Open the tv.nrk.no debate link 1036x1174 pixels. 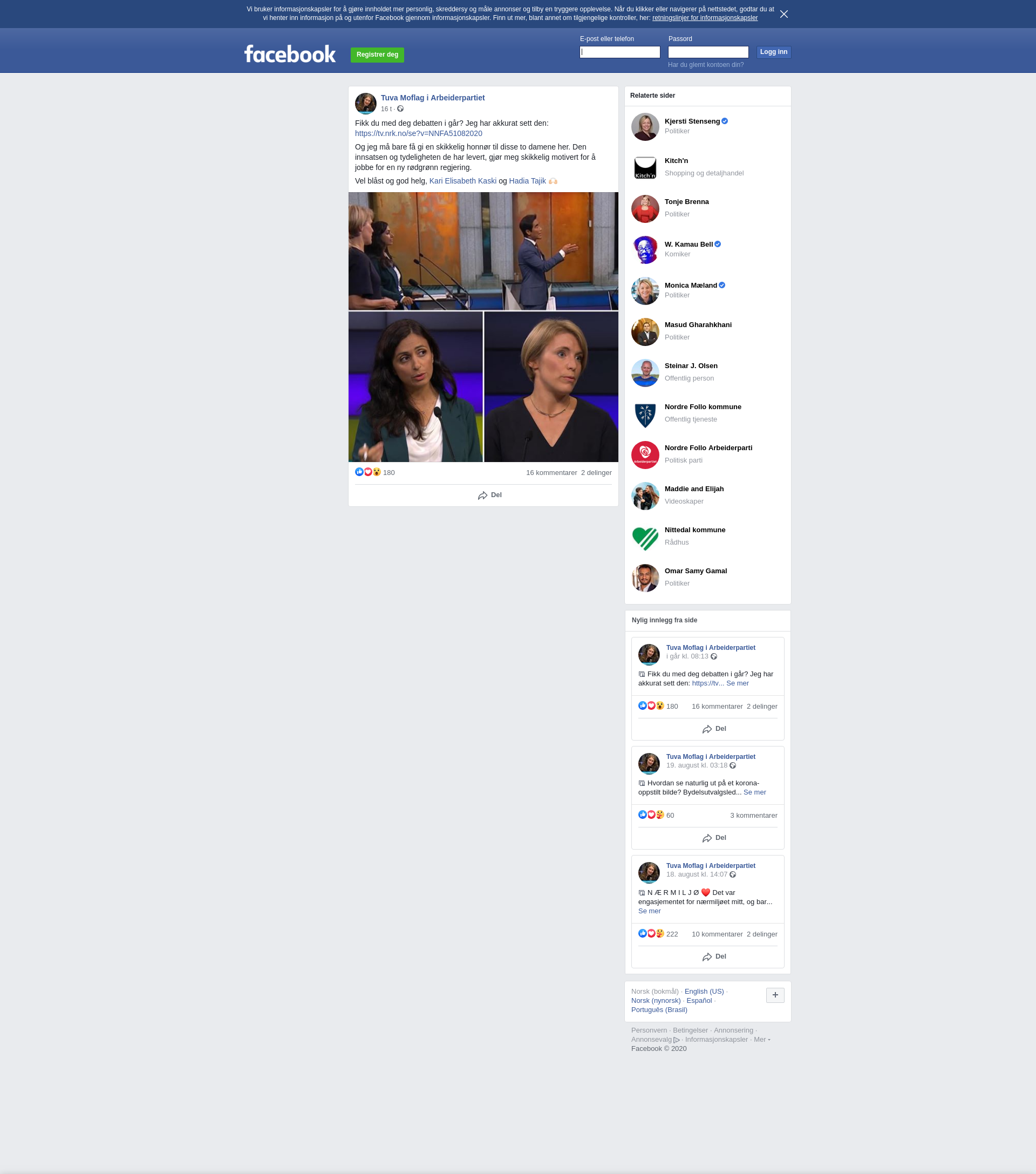419,133
